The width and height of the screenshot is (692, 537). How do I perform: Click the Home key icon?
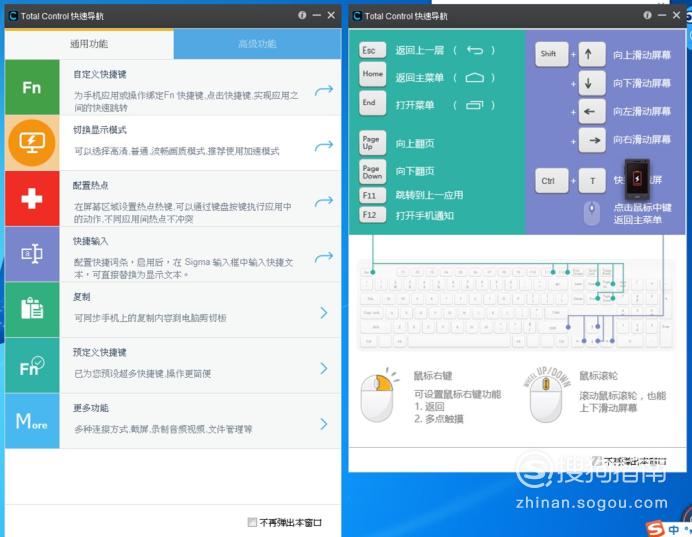372,74
